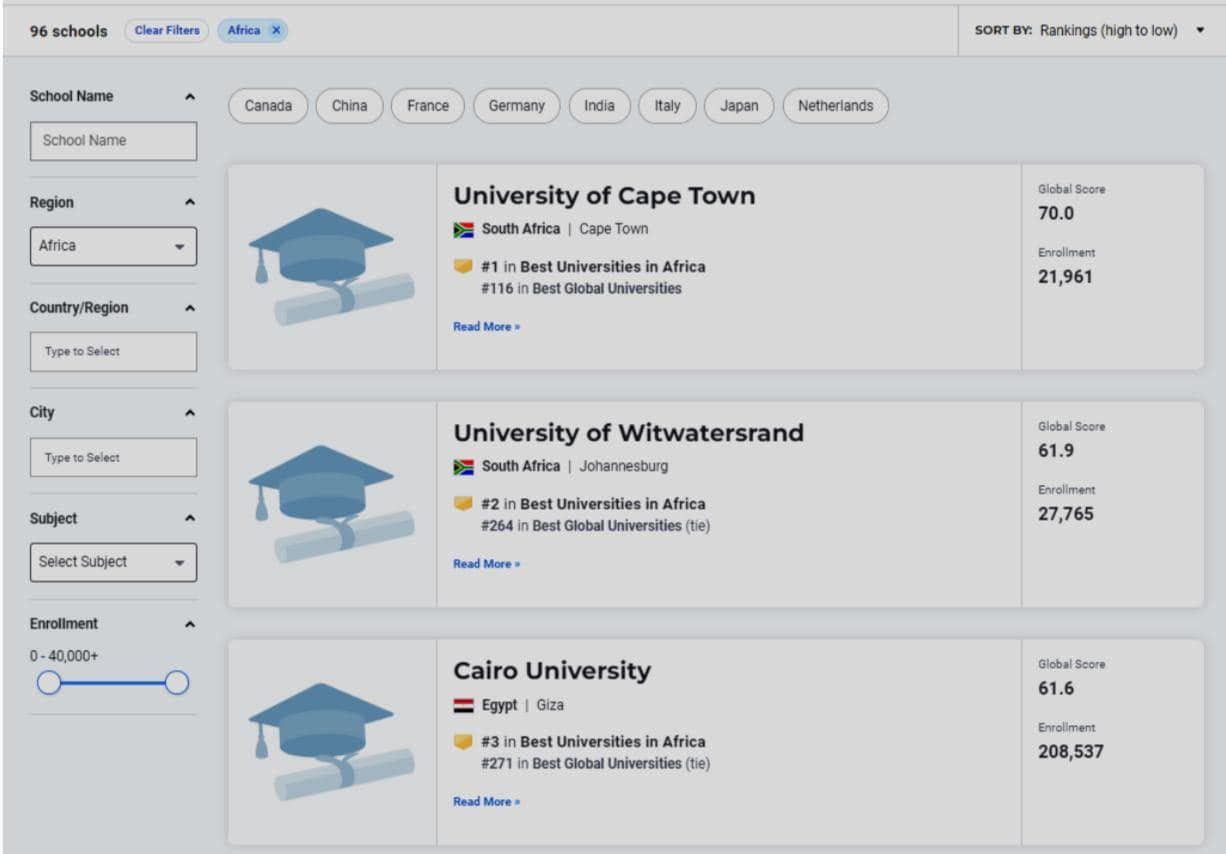The width and height of the screenshot is (1226, 854).
Task: Select the Germany country filter pill
Action: [x=516, y=105]
